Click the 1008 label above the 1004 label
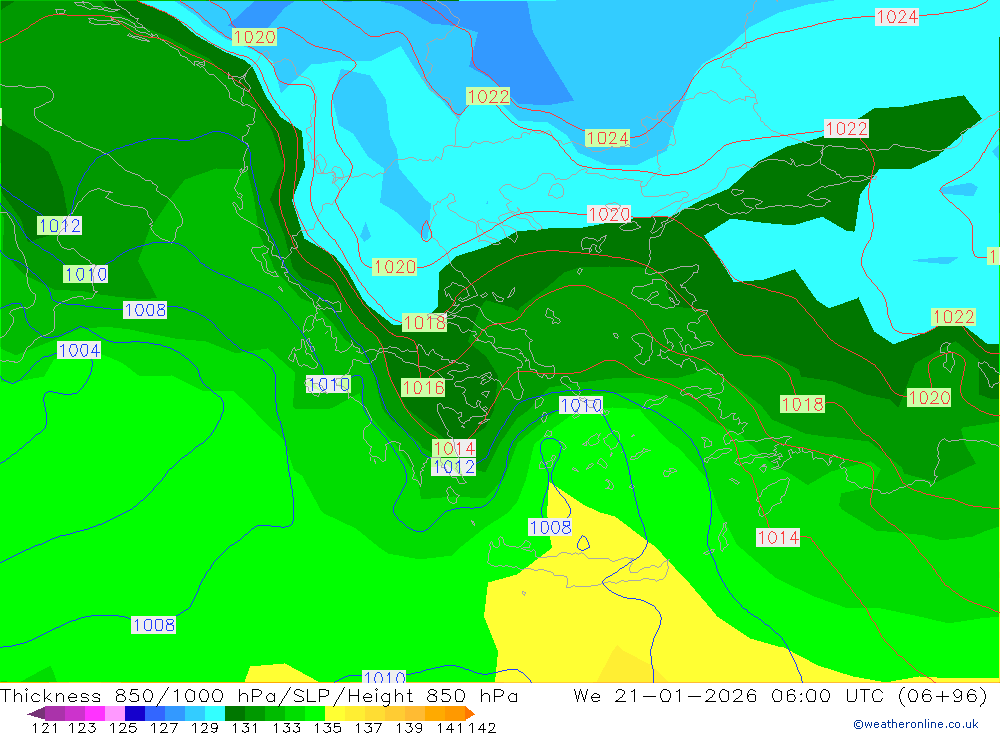 [145, 310]
